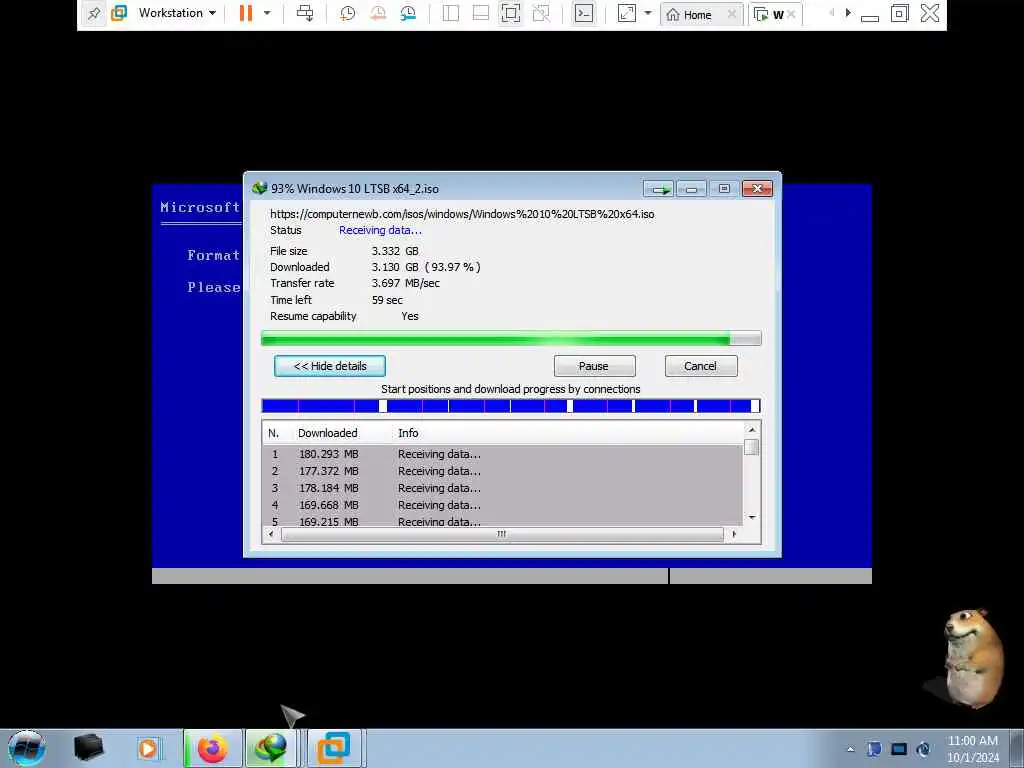1024x768 pixels.
Task: Click the horizontal scrollbar right arrow
Action: point(733,534)
